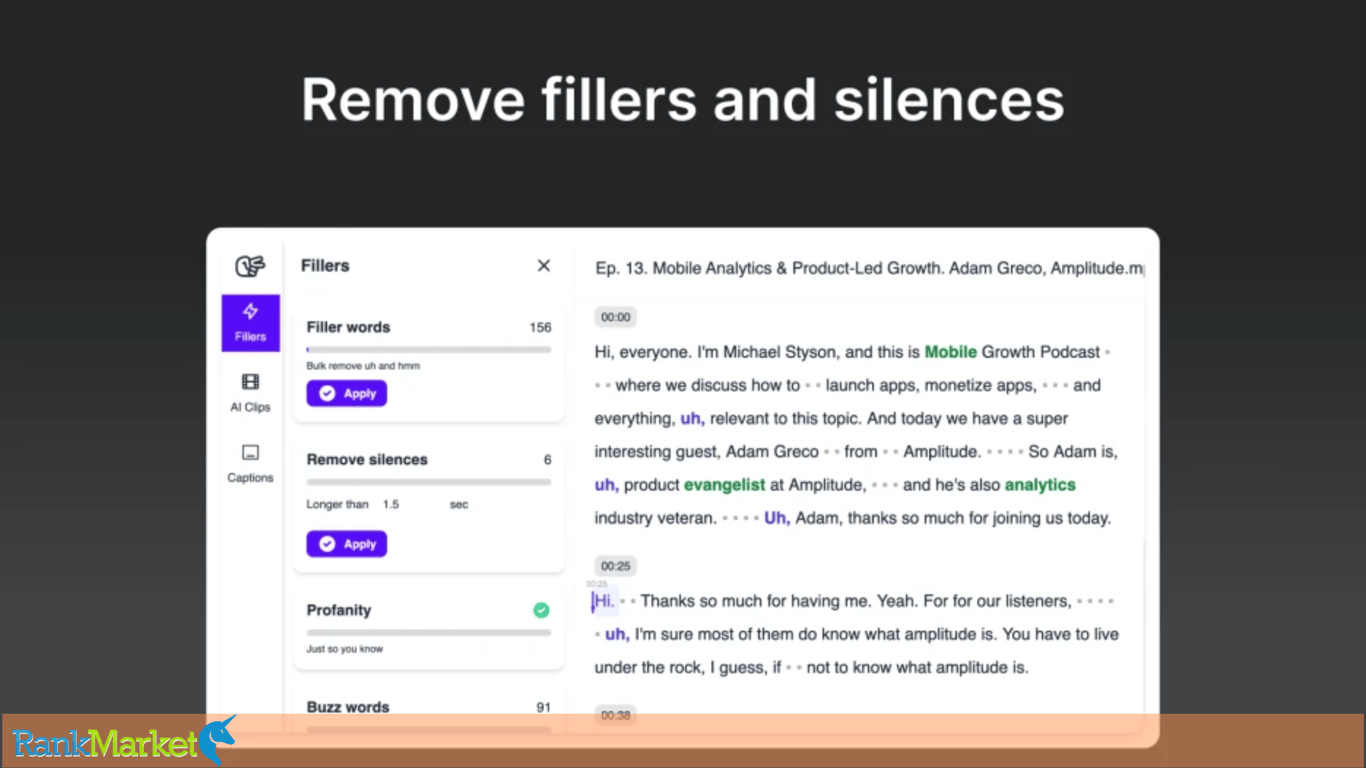1366x768 pixels.
Task: Click the silence dots before "So Adam is"
Action: 1004,452
